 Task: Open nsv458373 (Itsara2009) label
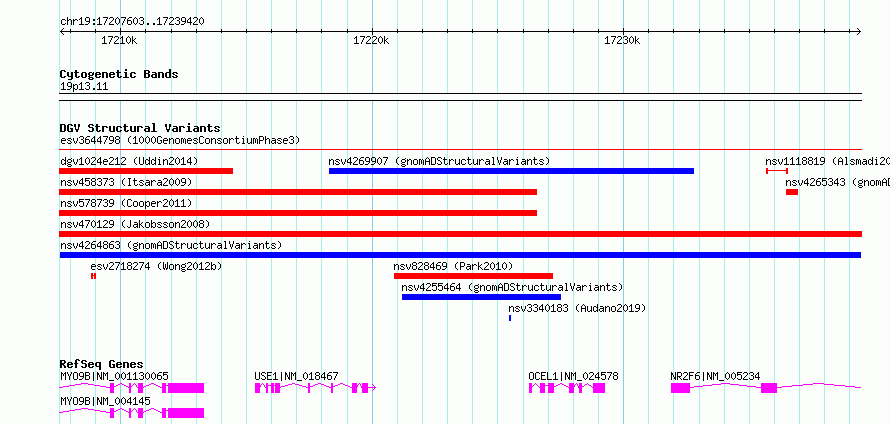click(126, 182)
